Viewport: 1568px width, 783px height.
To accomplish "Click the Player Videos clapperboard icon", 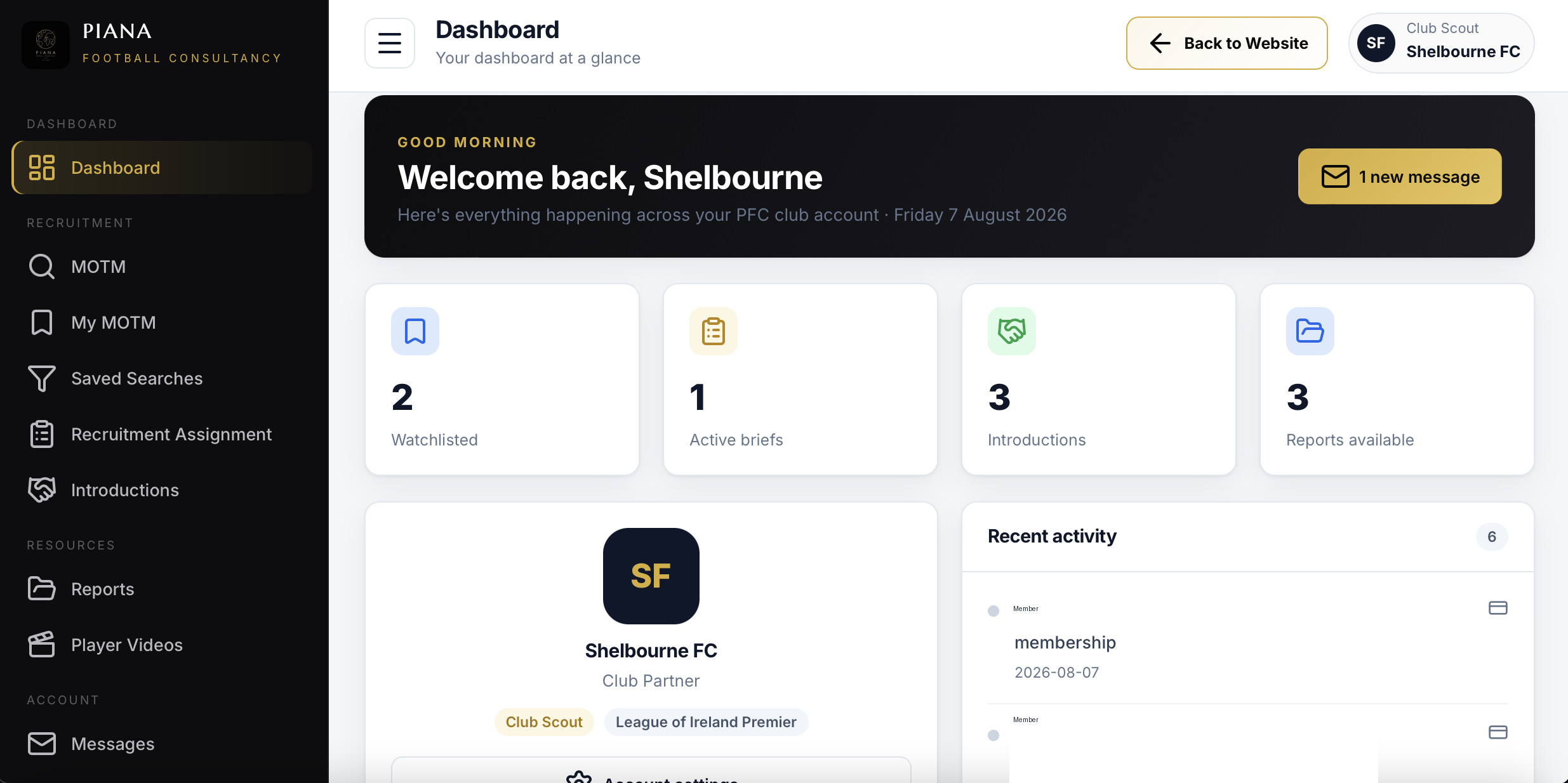I will pos(42,645).
